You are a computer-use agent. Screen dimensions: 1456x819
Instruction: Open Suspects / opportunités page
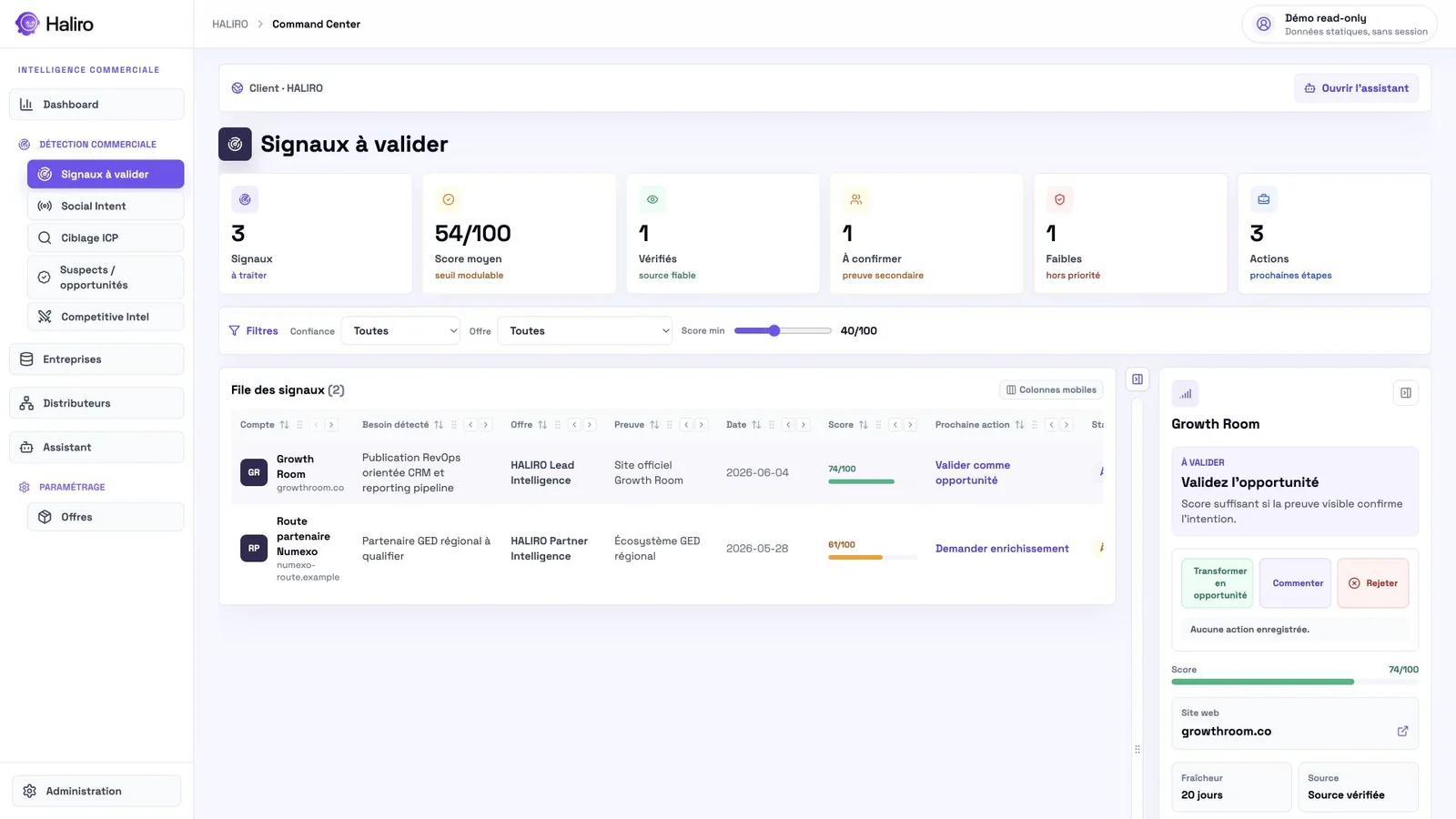[106, 278]
